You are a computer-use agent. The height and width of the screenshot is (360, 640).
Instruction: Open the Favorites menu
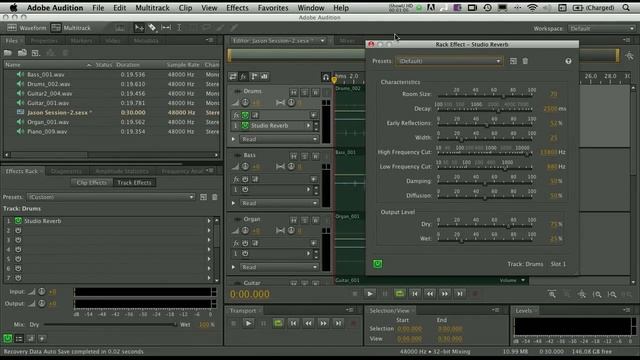(x=273, y=8)
